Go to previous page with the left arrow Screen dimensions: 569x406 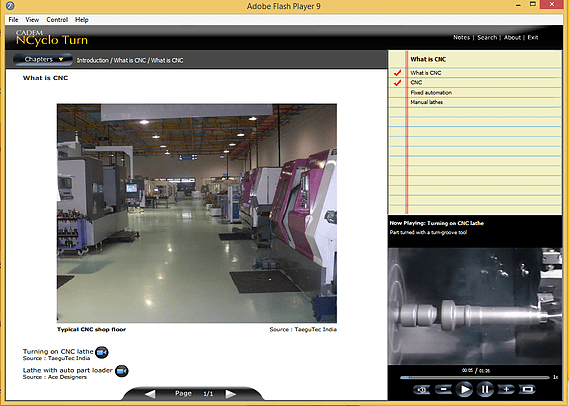pos(150,394)
